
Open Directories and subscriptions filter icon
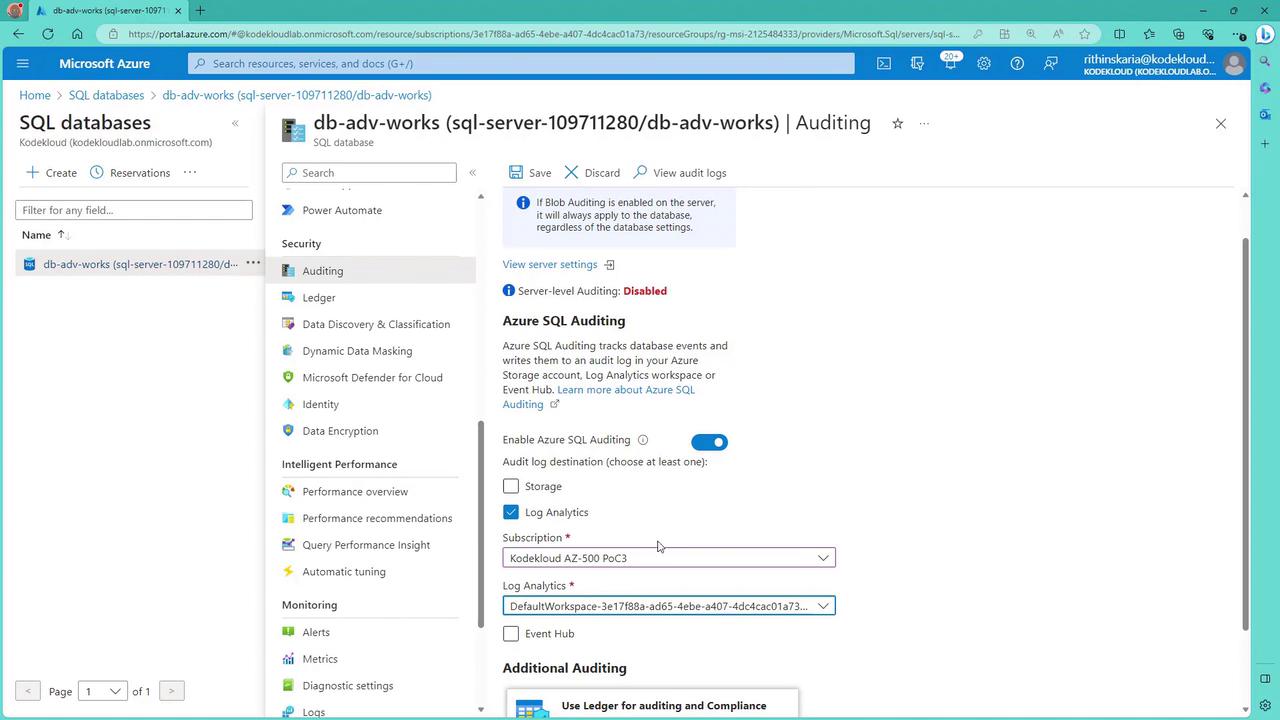[x=917, y=64]
